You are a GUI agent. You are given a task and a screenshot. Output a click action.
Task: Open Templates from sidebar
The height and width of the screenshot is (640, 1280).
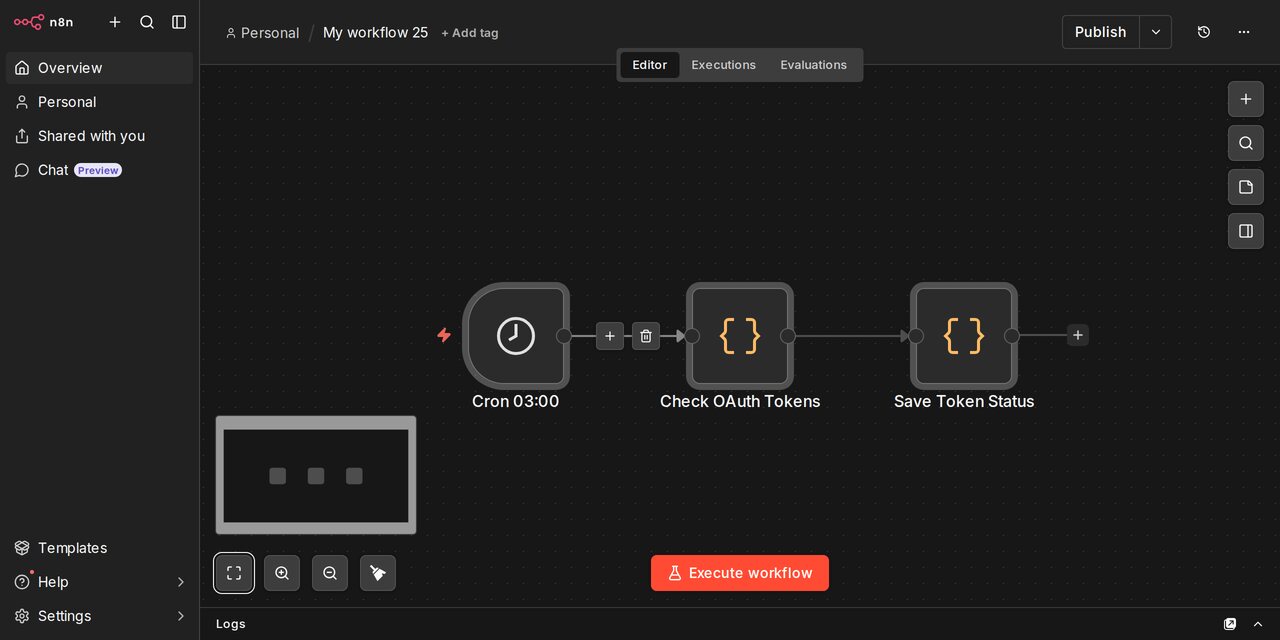pos(99,548)
